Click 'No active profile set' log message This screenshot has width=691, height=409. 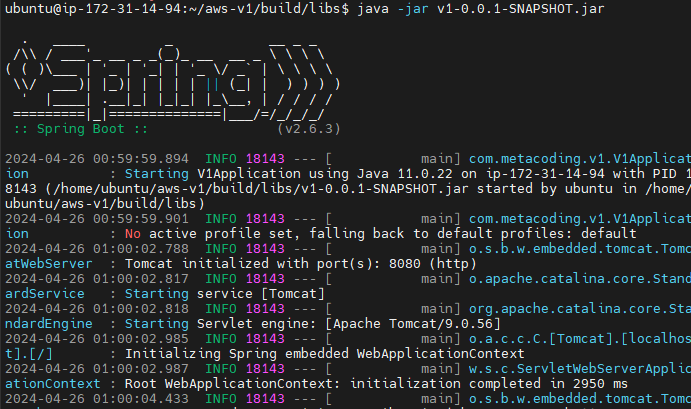[212, 234]
